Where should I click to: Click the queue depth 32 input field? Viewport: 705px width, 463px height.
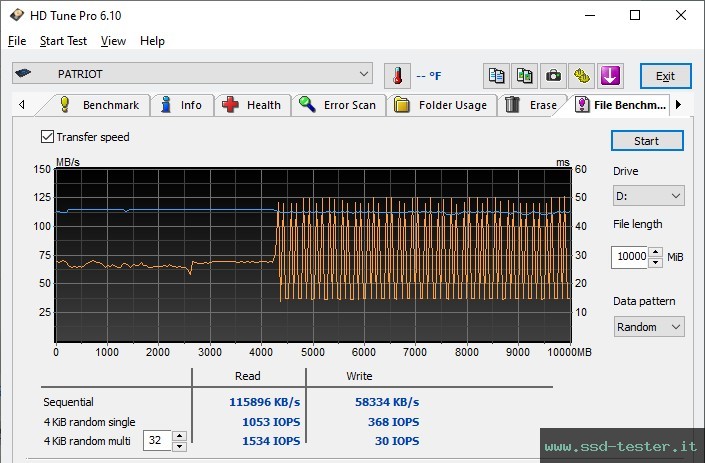coord(157,441)
